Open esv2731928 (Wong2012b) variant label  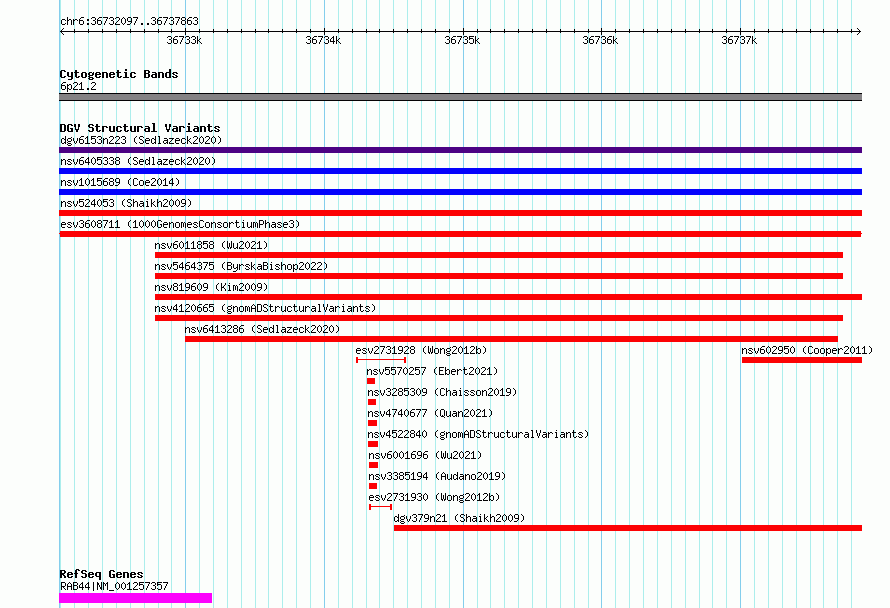coord(421,350)
